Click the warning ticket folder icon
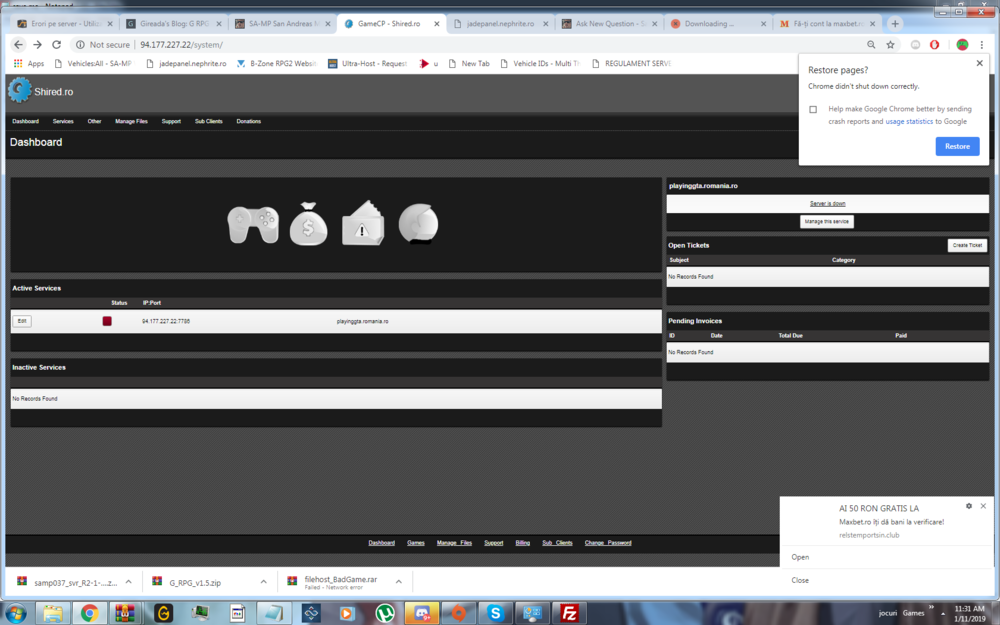Screen dimensions: 1000x625 [363, 223]
